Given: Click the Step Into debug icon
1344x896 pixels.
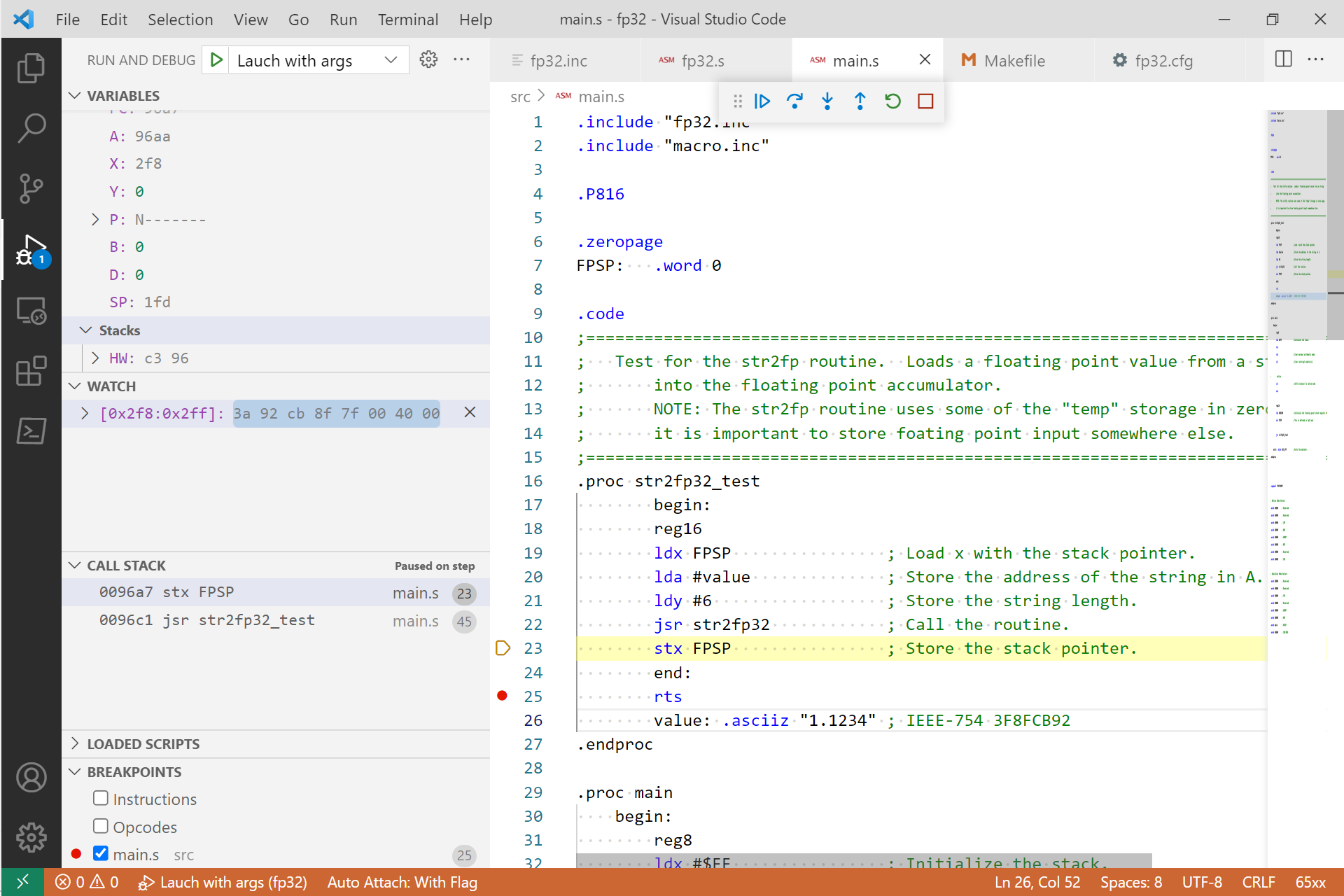Looking at the screenshot, I should 827,101.
